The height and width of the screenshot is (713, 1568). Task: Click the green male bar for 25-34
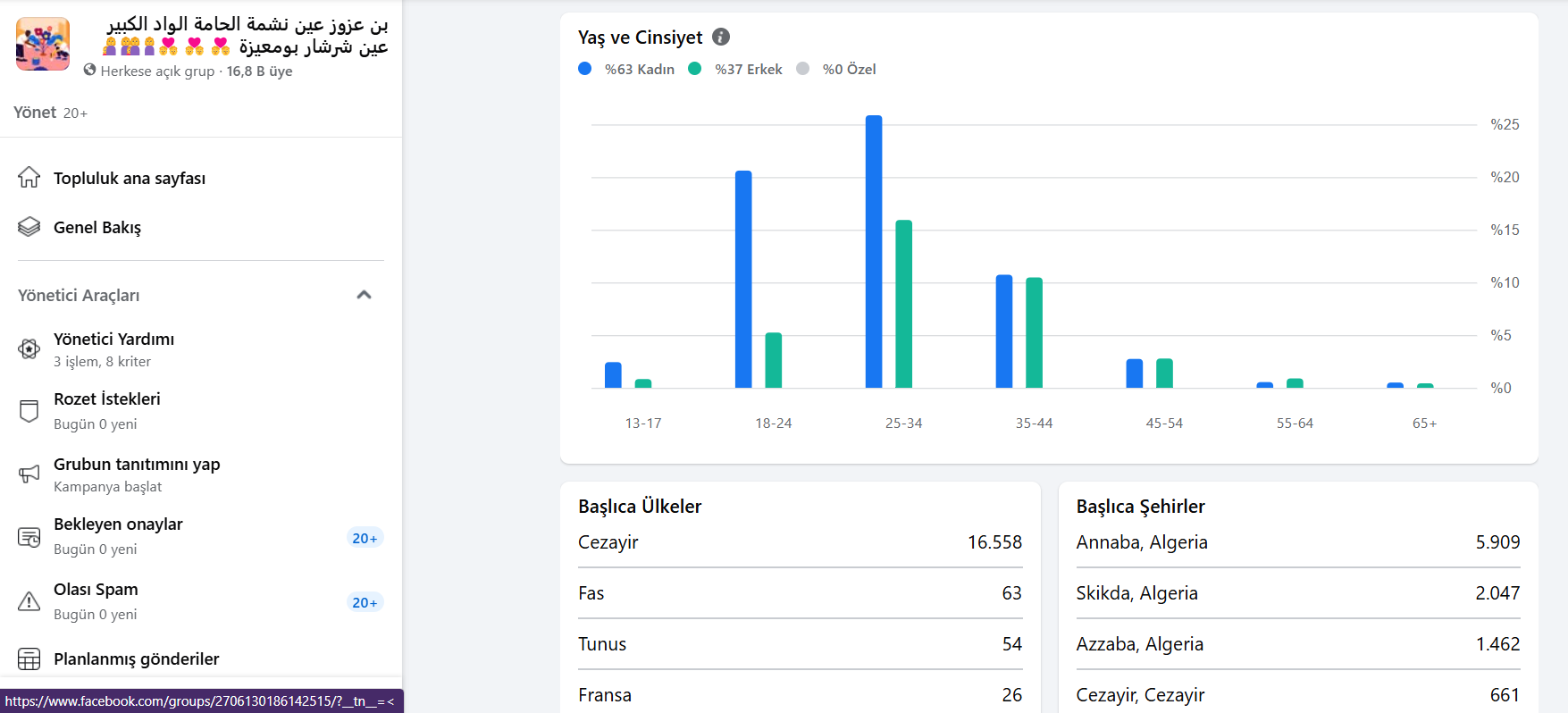[904, 304]
